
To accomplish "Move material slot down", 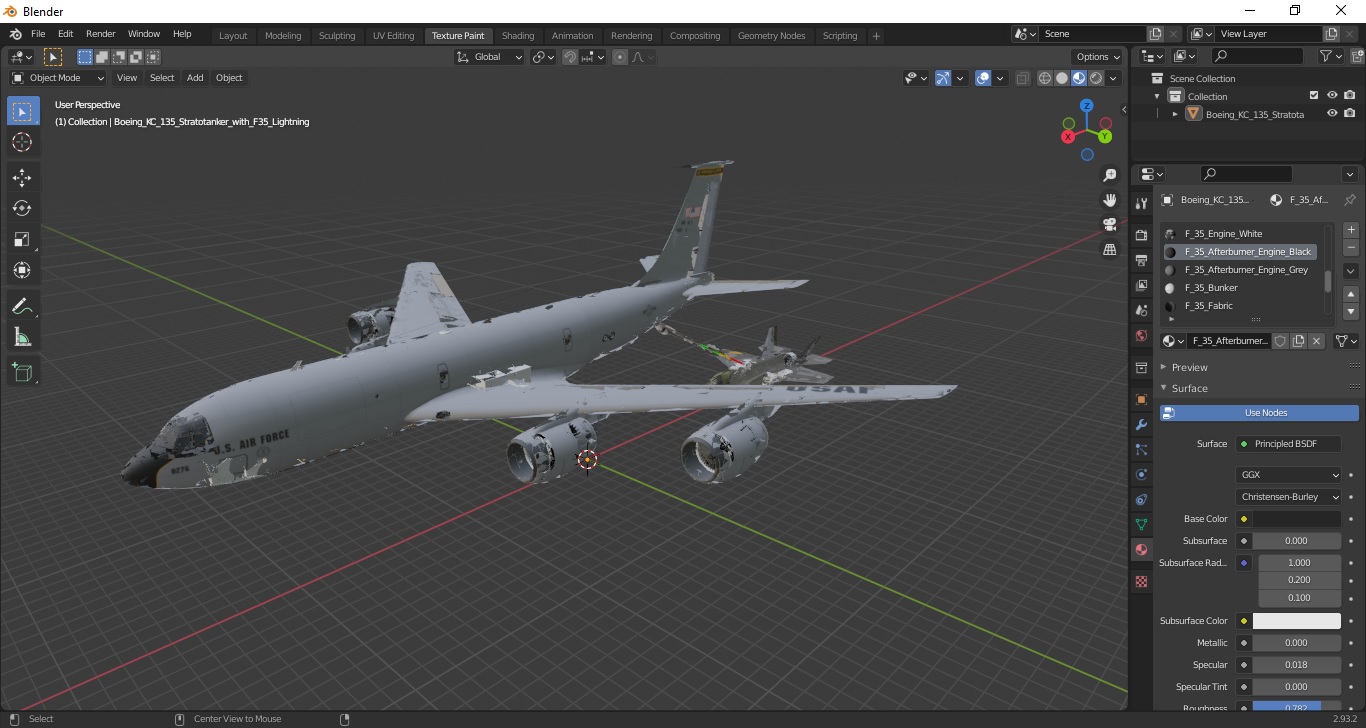I will pyautogui.click(x=1351, y=312).
